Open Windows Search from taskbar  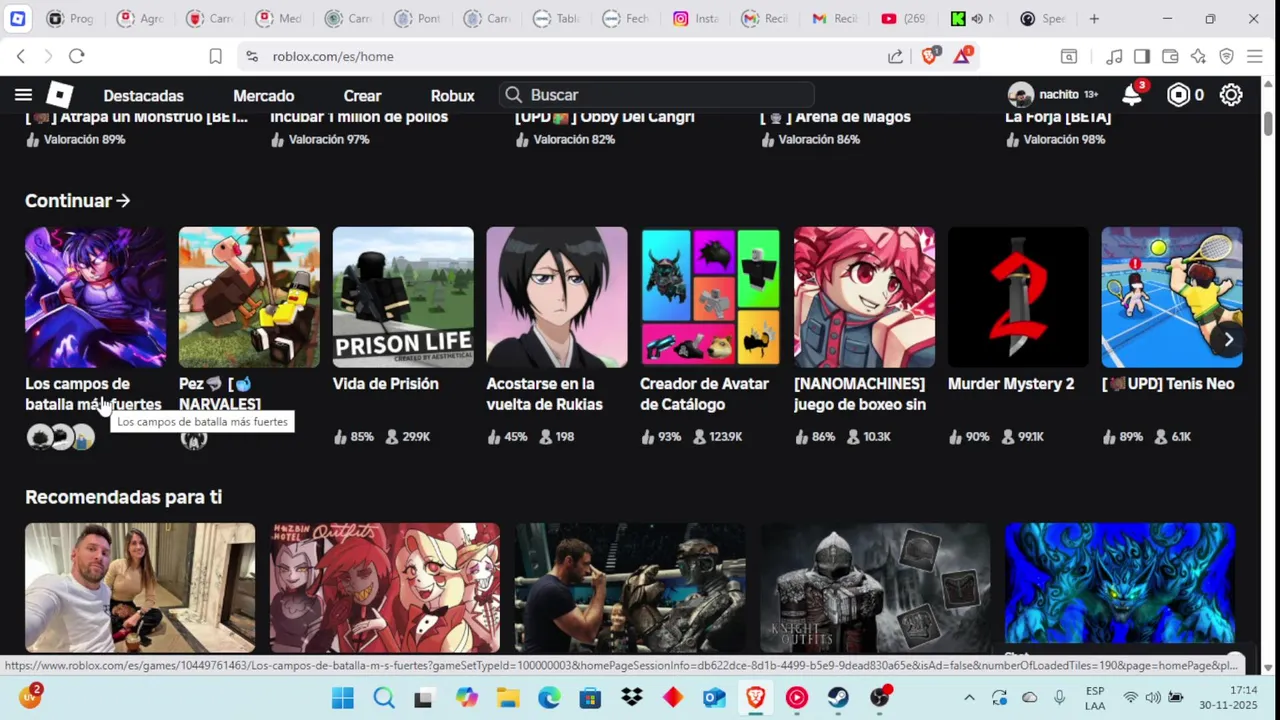[384, 697]
